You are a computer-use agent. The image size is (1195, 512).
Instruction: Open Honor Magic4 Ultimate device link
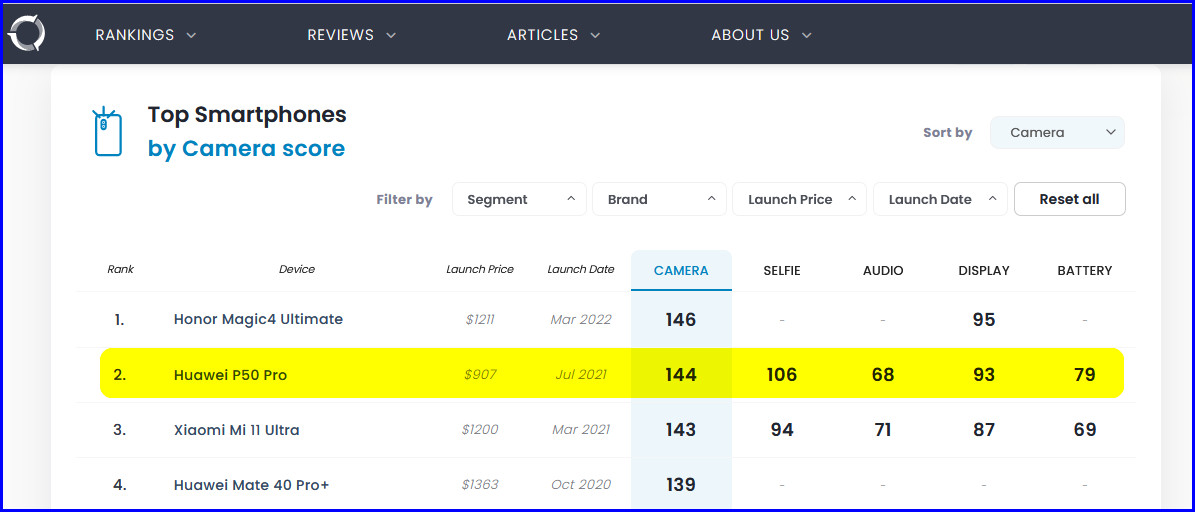[258, 319]
